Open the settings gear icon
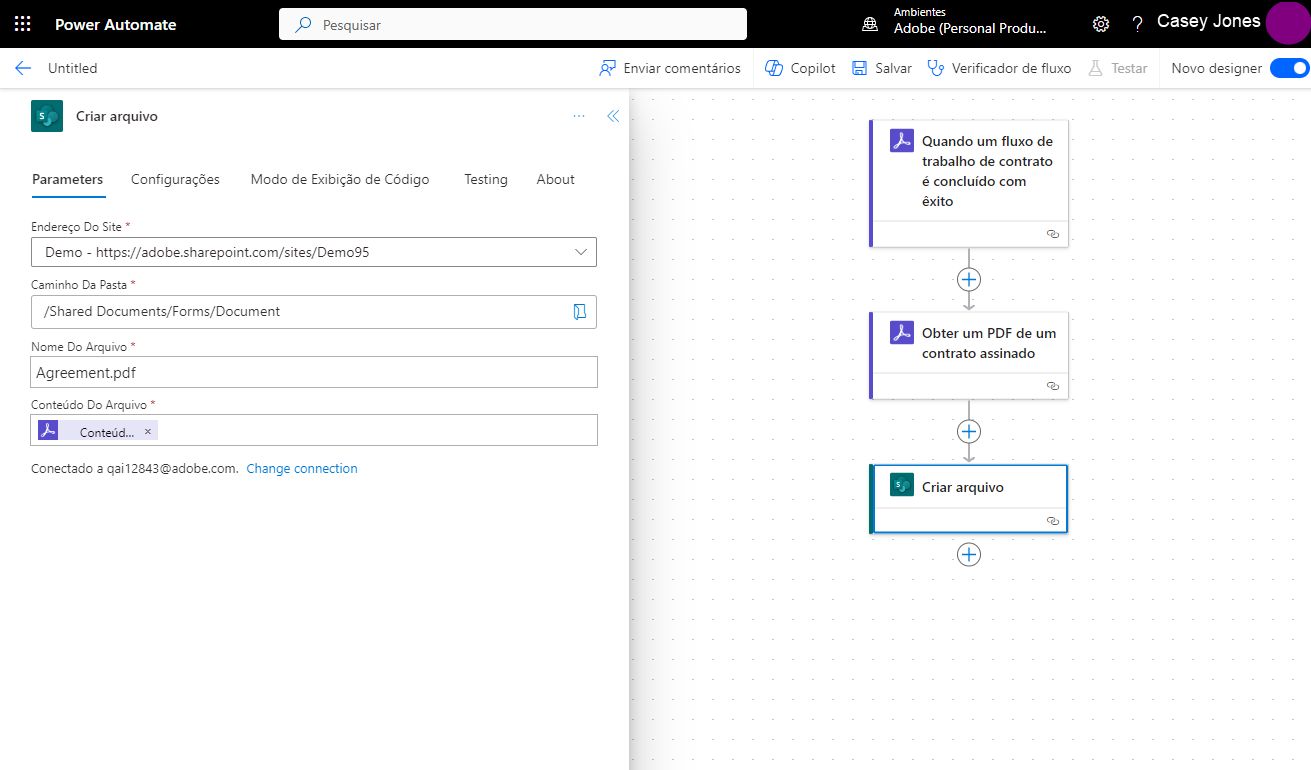This screenshot has width=1311, height=770. click(x=1101, y=24)
